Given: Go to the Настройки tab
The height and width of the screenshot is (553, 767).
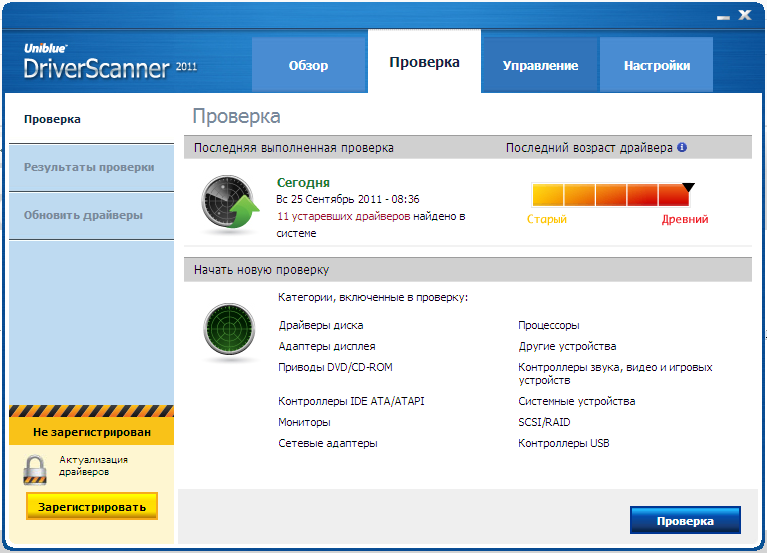Looking at the screenshot, I should point(656,65).
